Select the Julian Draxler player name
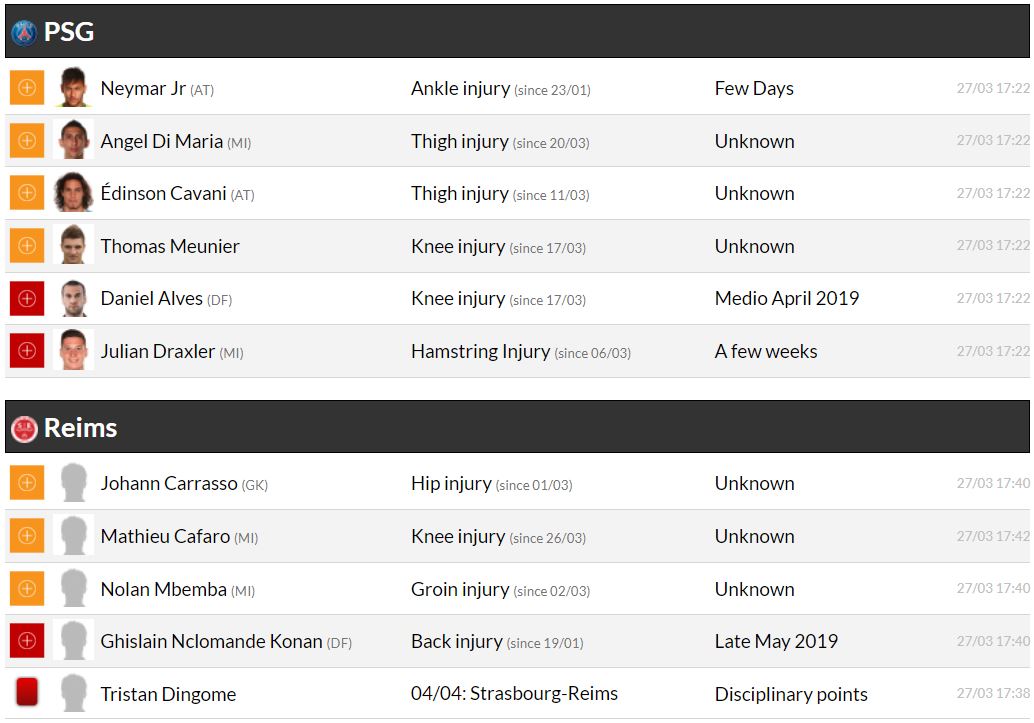Image resolution: width=1034 pixels, height=723 pixels. point(158,351)
